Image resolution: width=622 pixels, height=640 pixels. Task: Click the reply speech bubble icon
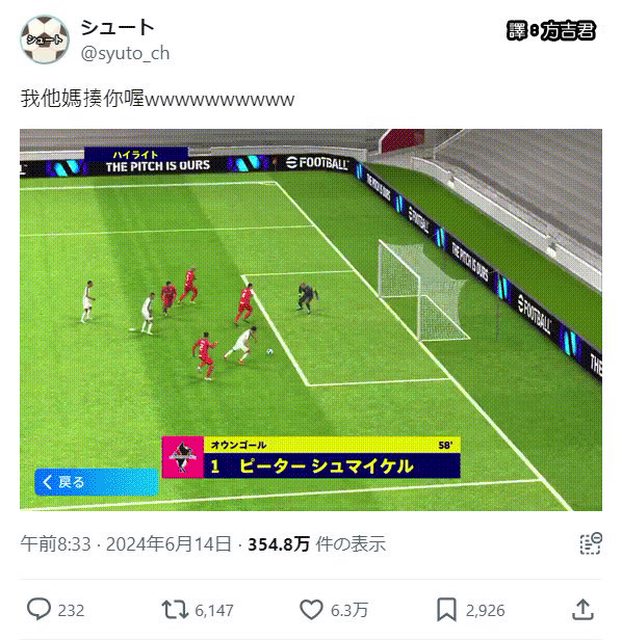point(39,609)
